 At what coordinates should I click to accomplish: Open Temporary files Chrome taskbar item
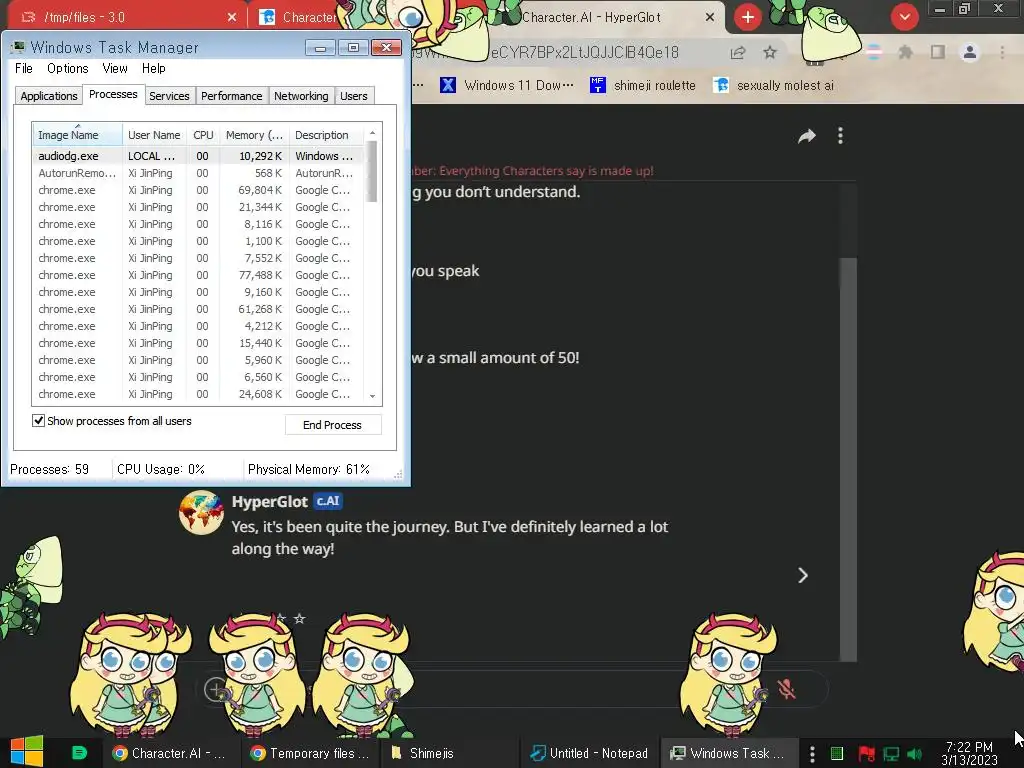click(310, 753)
